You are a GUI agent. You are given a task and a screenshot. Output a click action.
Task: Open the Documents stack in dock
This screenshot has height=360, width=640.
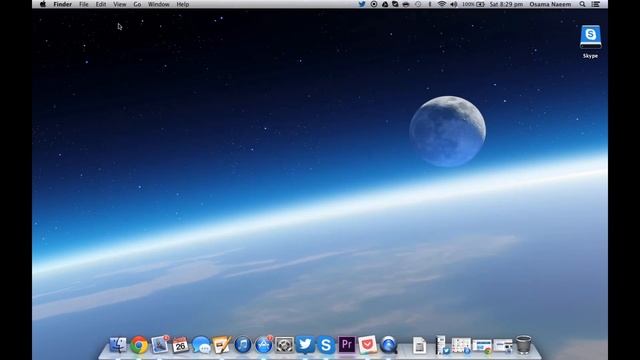(x=419, y=345)
